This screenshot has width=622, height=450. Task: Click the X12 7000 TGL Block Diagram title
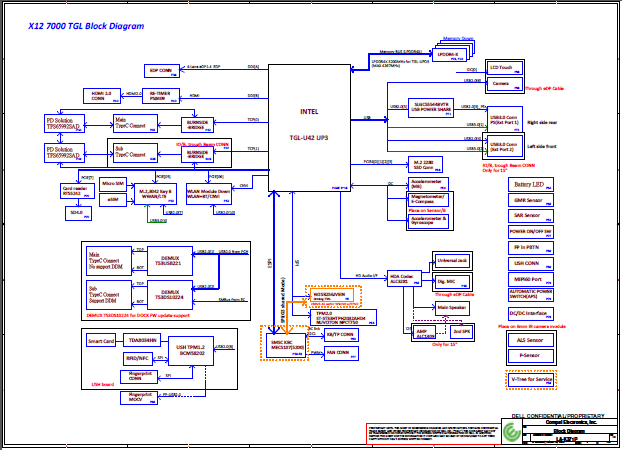point(85,27)
